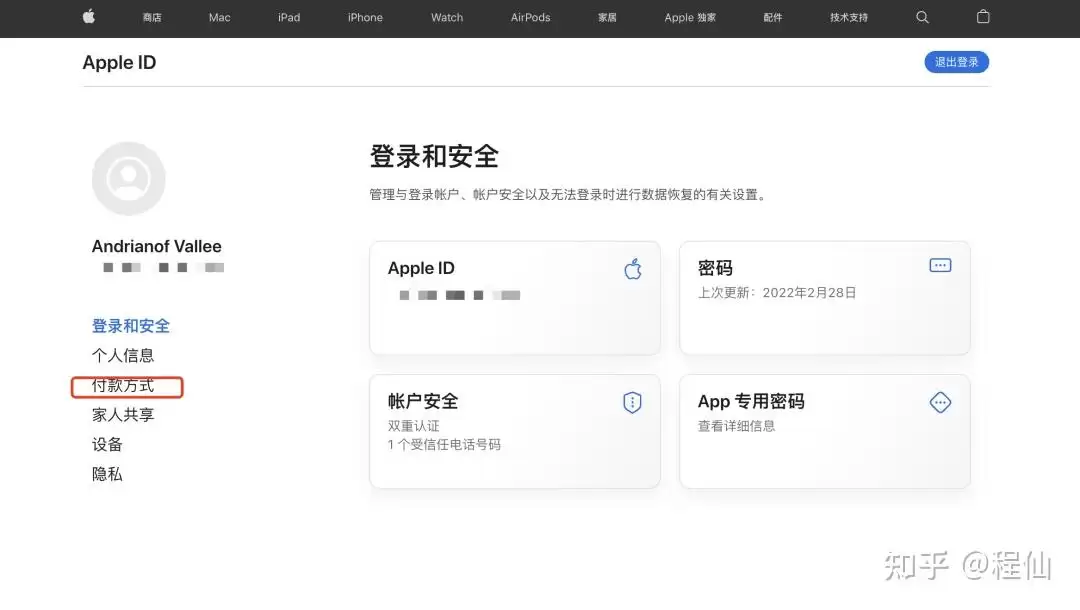This screenshot has width=1080, height=610.
Task: Click the blue Apple icon on the Apple ID card
Action: [x=632, y=268]
